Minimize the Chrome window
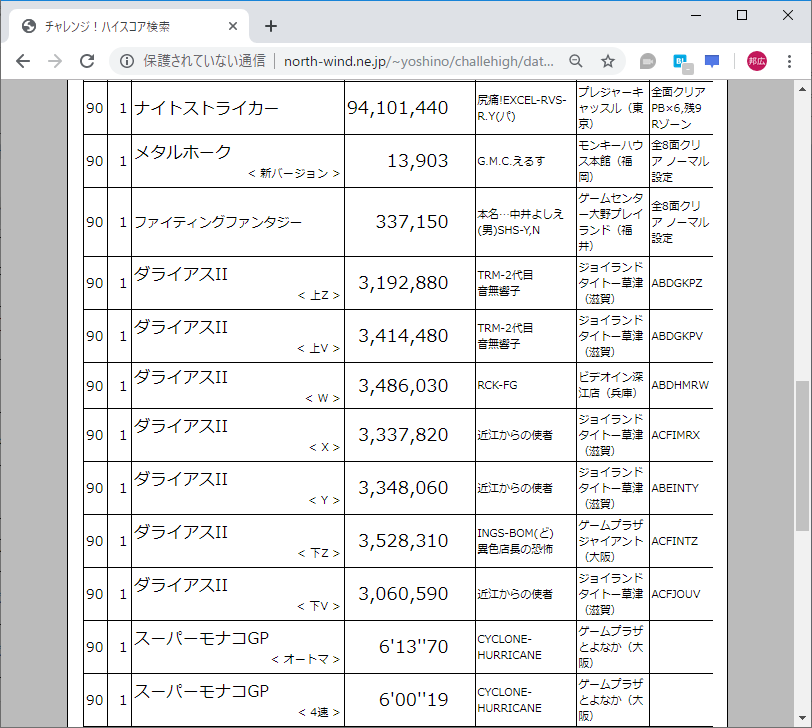Image resolution: width=812 pixels, height=728 pixels. [x=696, y=16]
